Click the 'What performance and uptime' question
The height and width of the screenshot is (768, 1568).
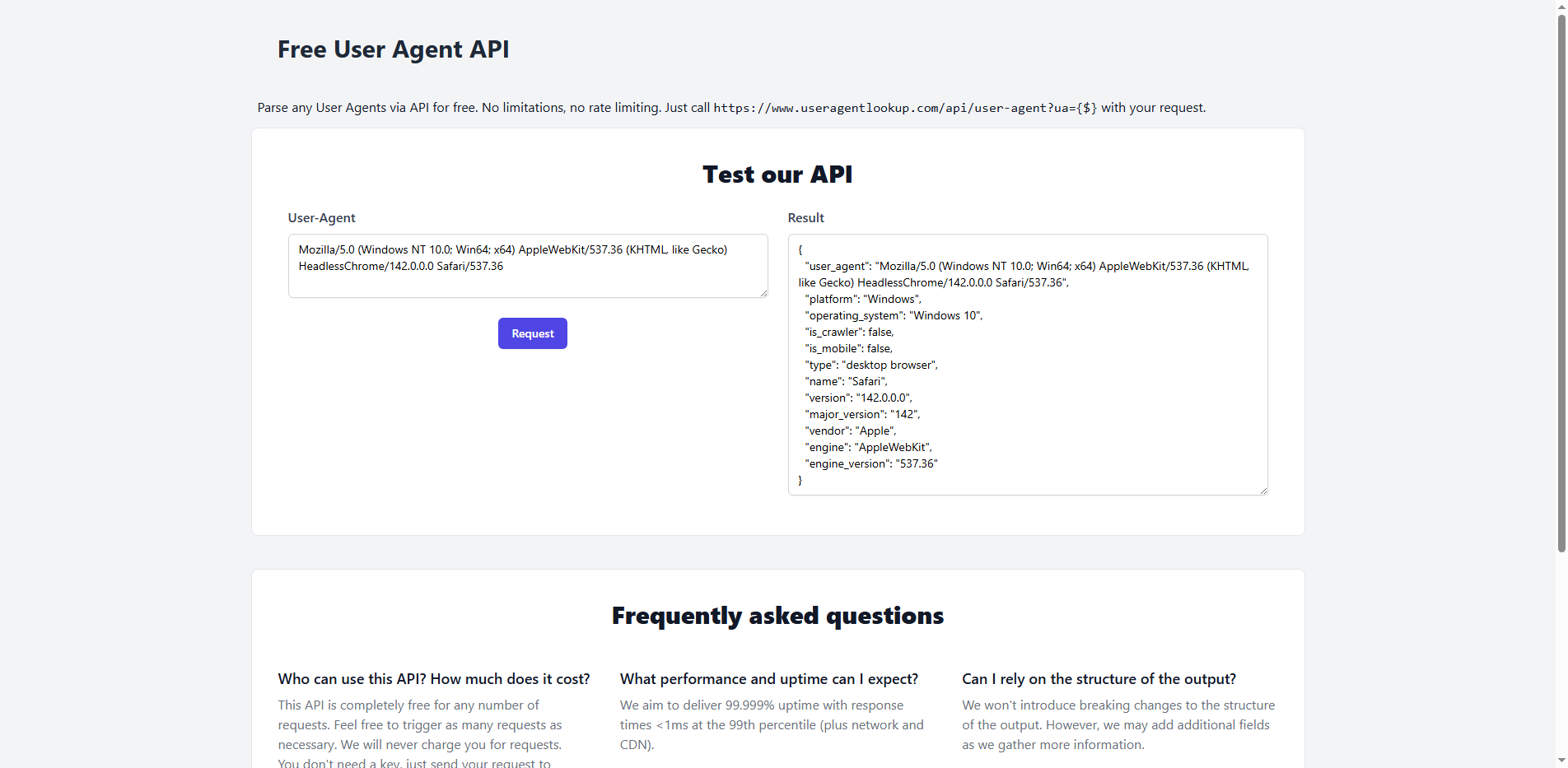click(x=768, y=679)
